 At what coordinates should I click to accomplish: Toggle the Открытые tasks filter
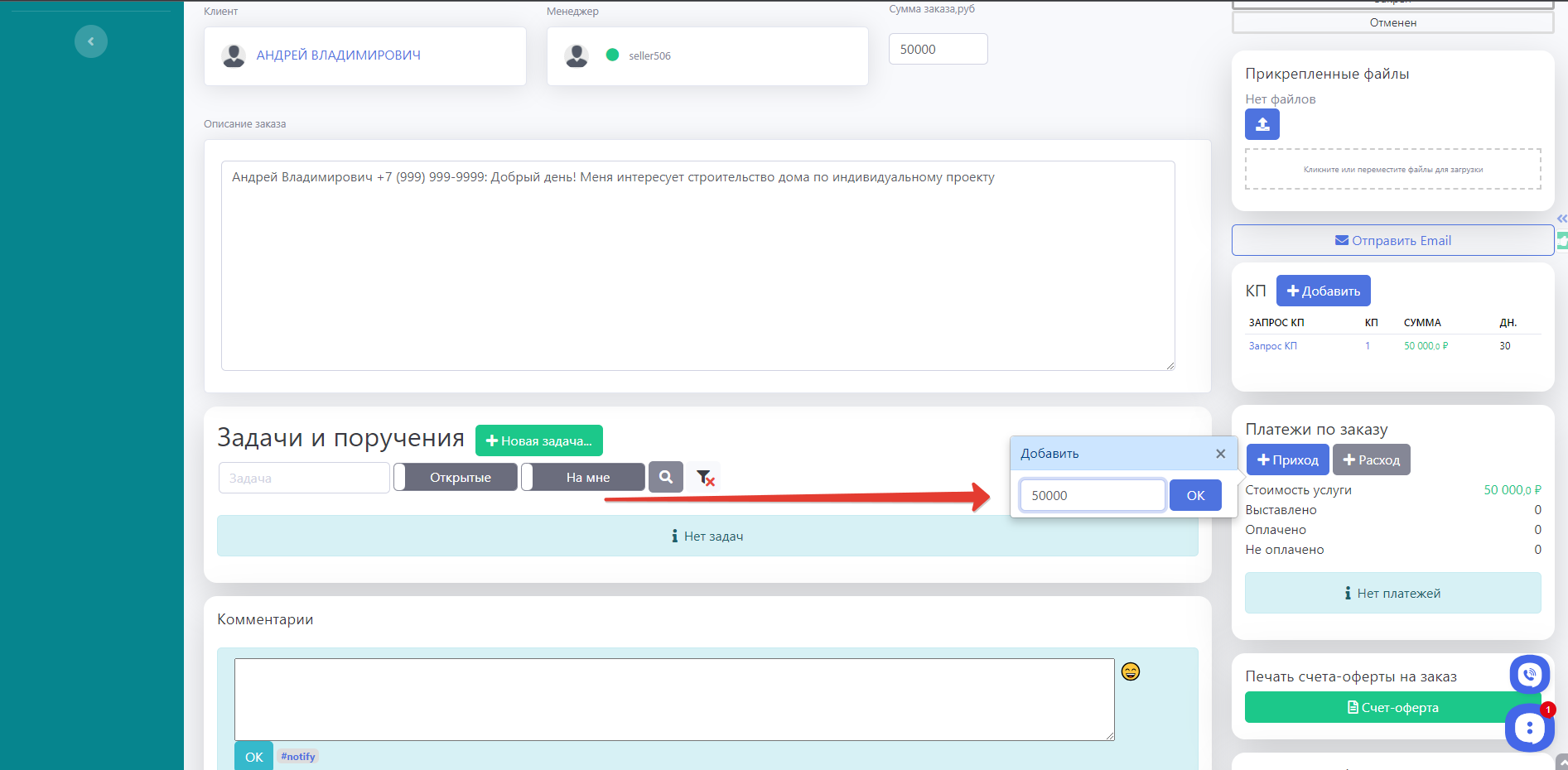(456, 478)
